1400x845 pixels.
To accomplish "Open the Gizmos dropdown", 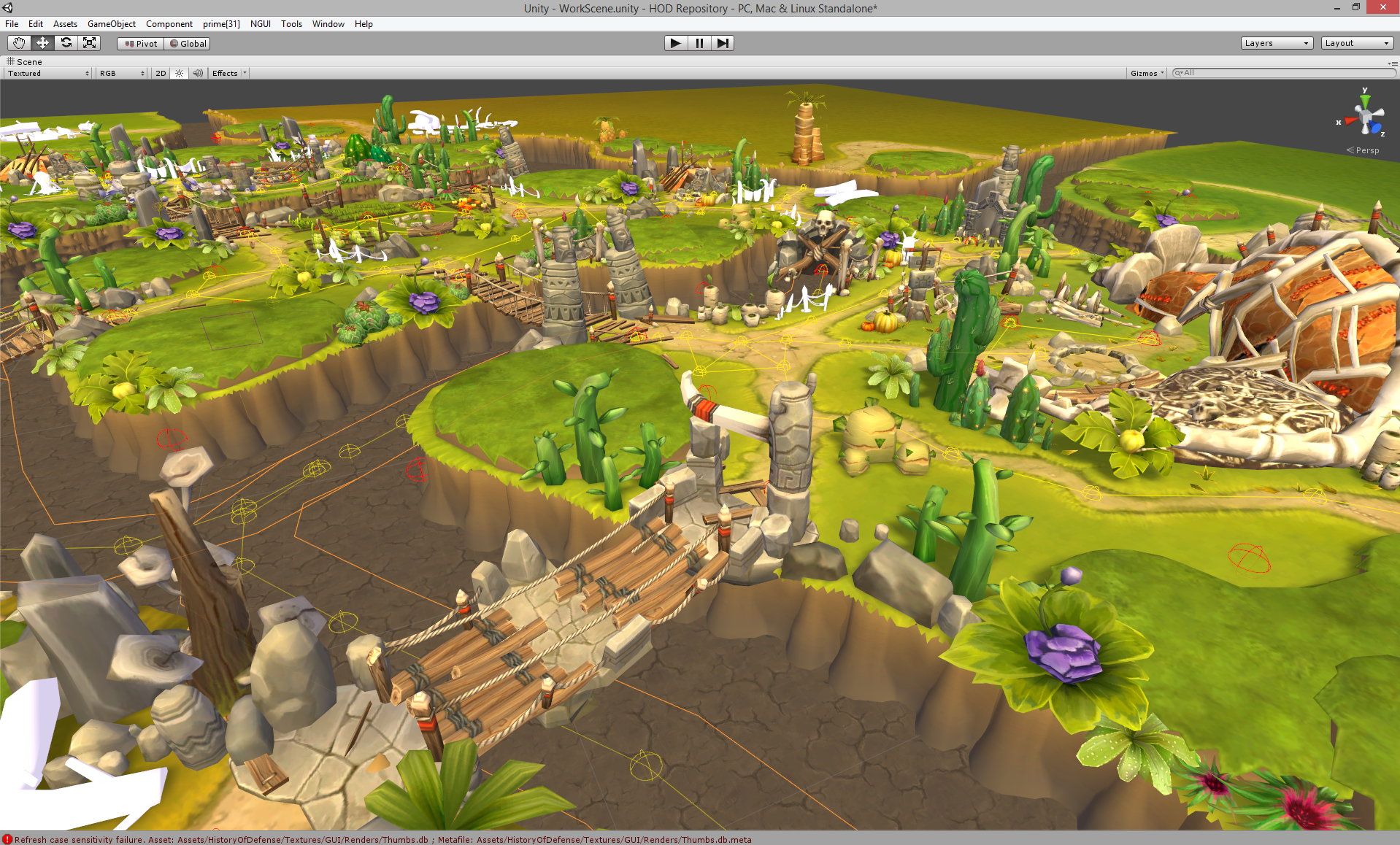I will [1147, 73].
